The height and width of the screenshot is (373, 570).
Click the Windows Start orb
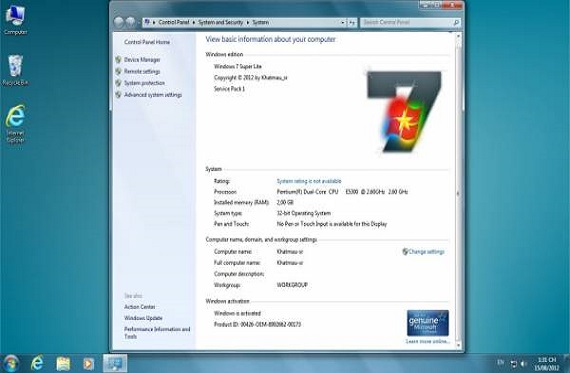click(x=11, y=363)
